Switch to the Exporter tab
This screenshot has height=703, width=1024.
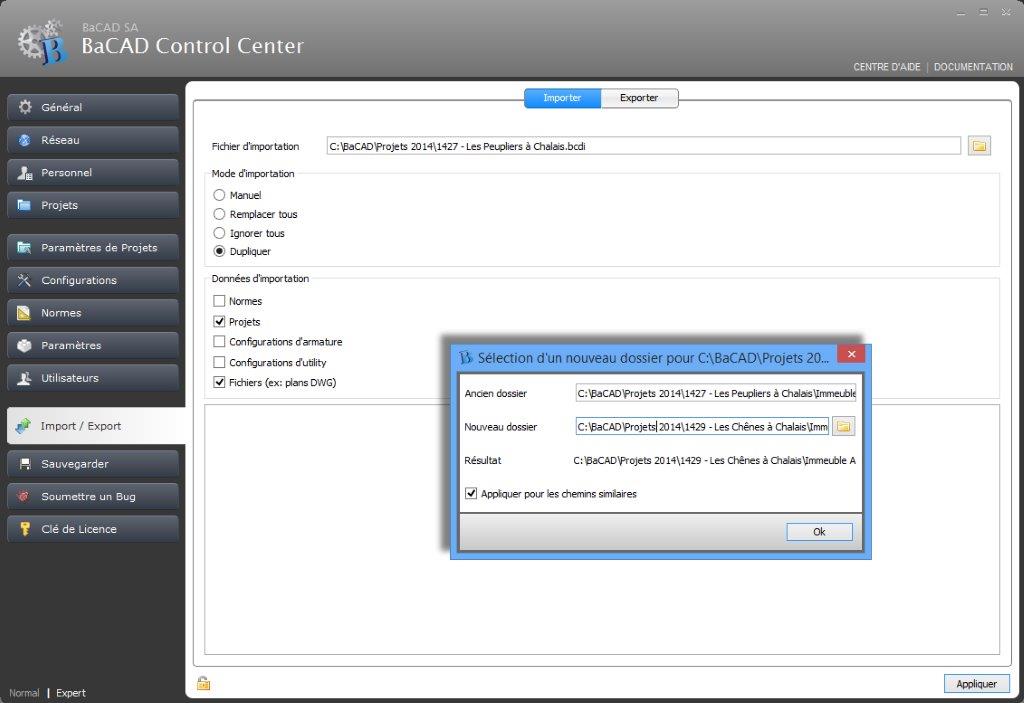639,98
